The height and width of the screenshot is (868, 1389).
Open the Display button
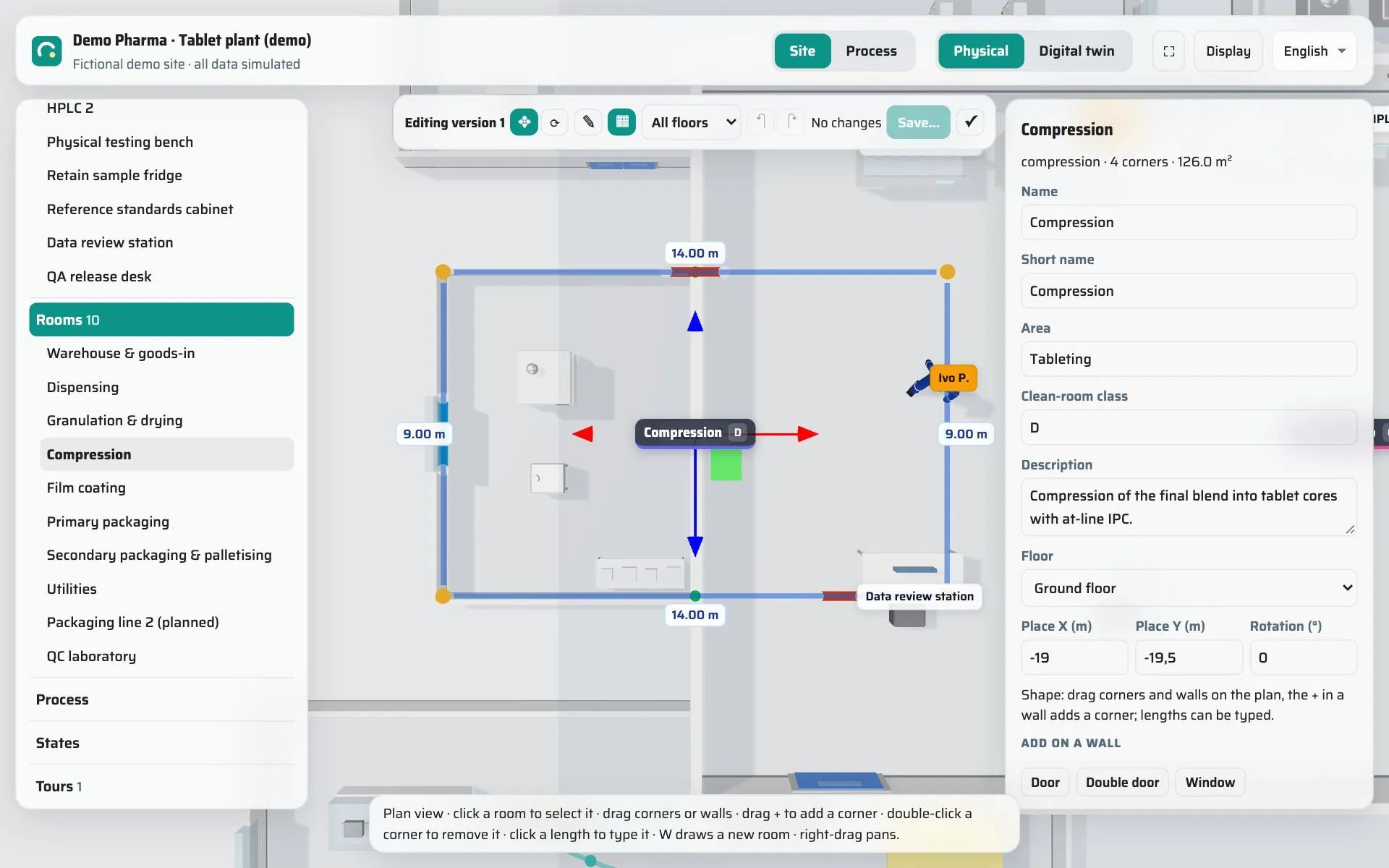click(1228, 51)
